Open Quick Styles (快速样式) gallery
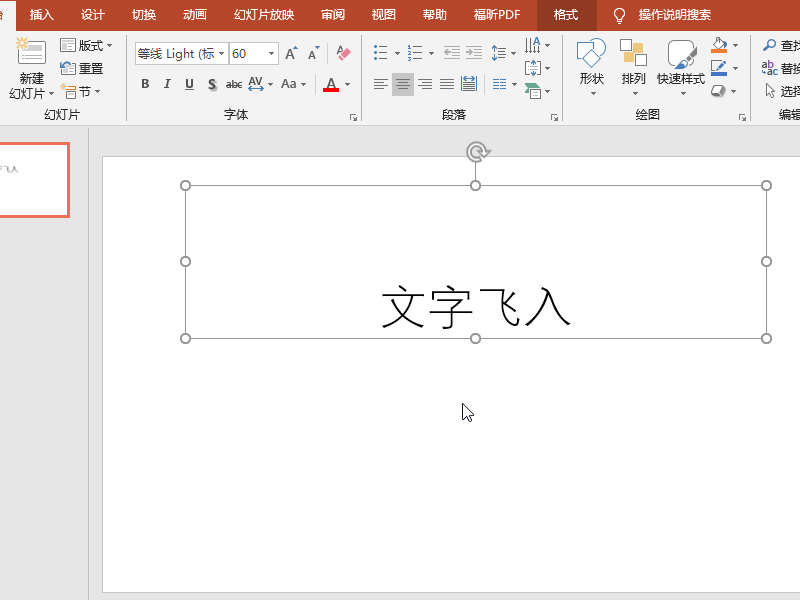Screen dimensions: 800x600 click(x=681, y=67)
